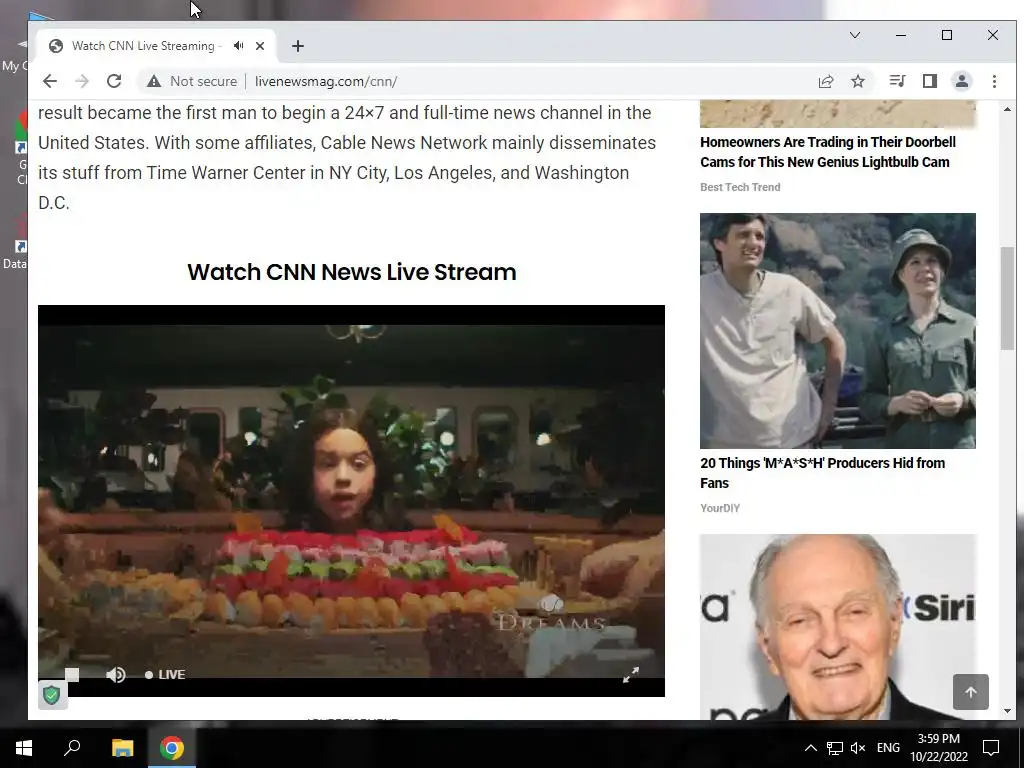Screen dimensions: 1024x768
Task: Open Chrome three-dot menu
Action: [994, 81]
